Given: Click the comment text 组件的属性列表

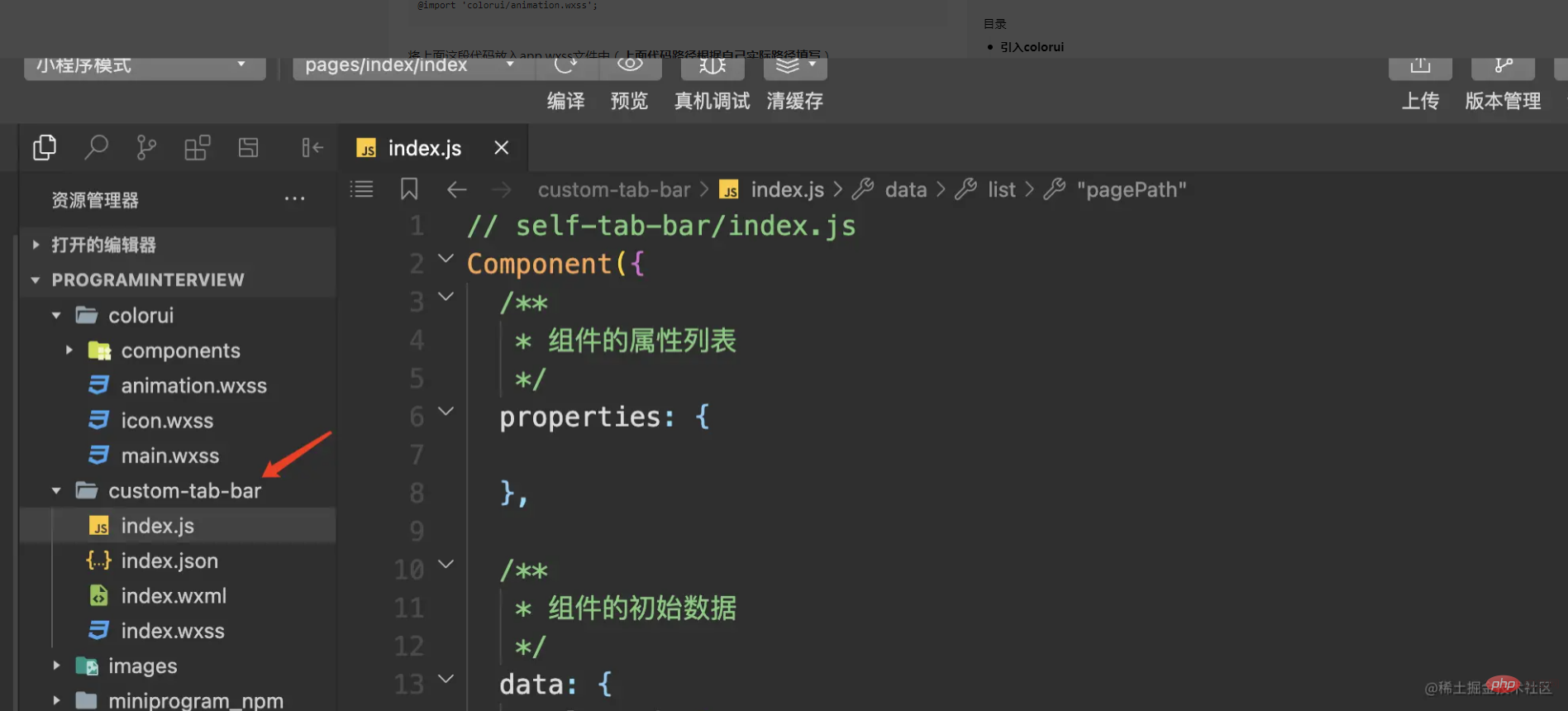Looking at the screenshot, I should [642, 341].
